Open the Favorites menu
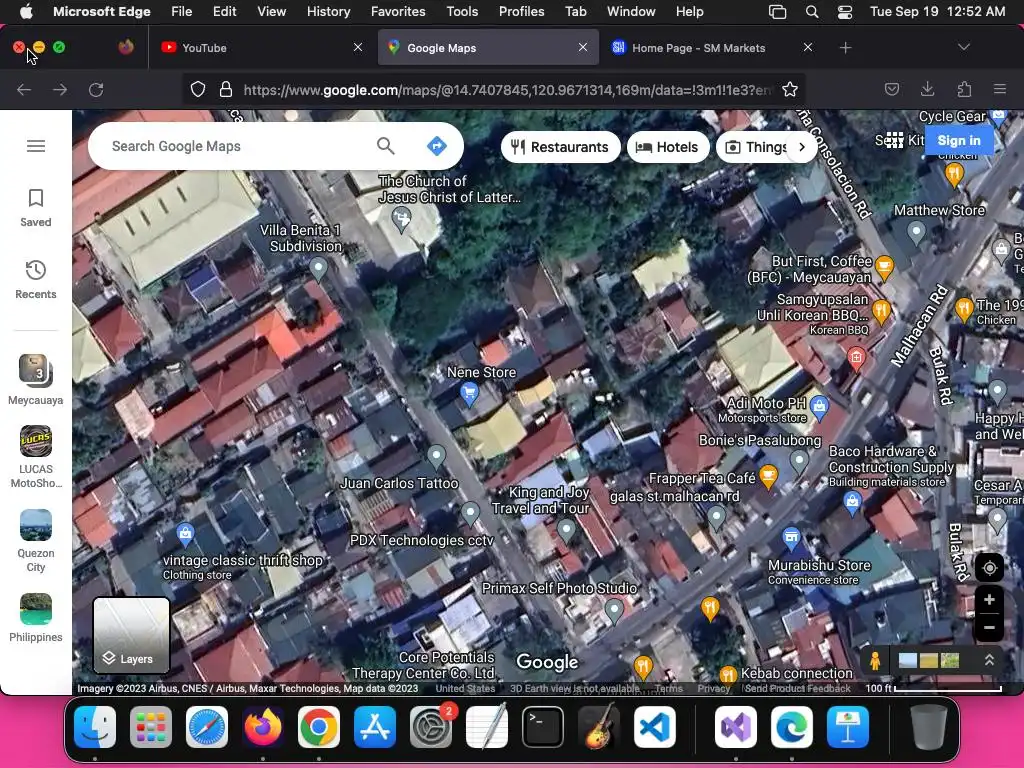1024x768 pixels. (398, 11)
